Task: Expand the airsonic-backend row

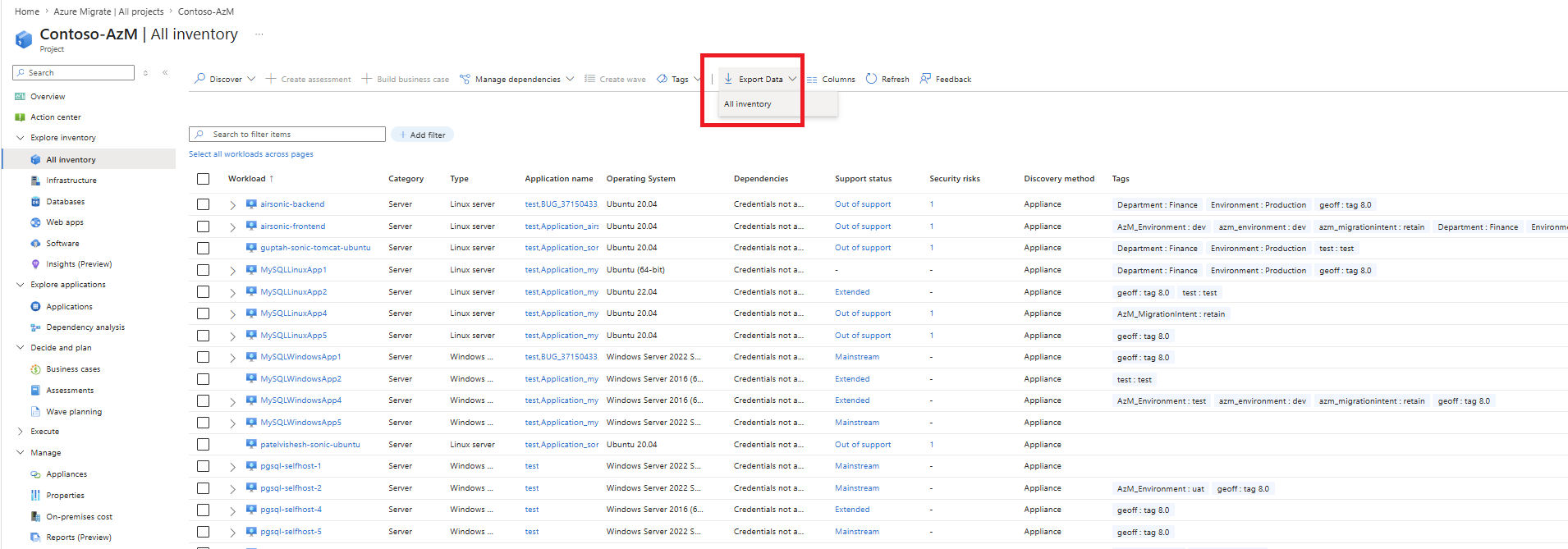Action: pyautogui.click(x=232, y=205)
